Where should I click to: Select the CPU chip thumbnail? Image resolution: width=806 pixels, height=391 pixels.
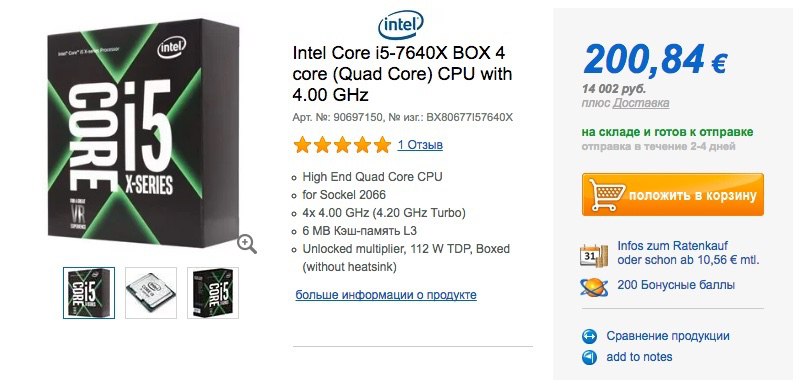tap(151, 293)
